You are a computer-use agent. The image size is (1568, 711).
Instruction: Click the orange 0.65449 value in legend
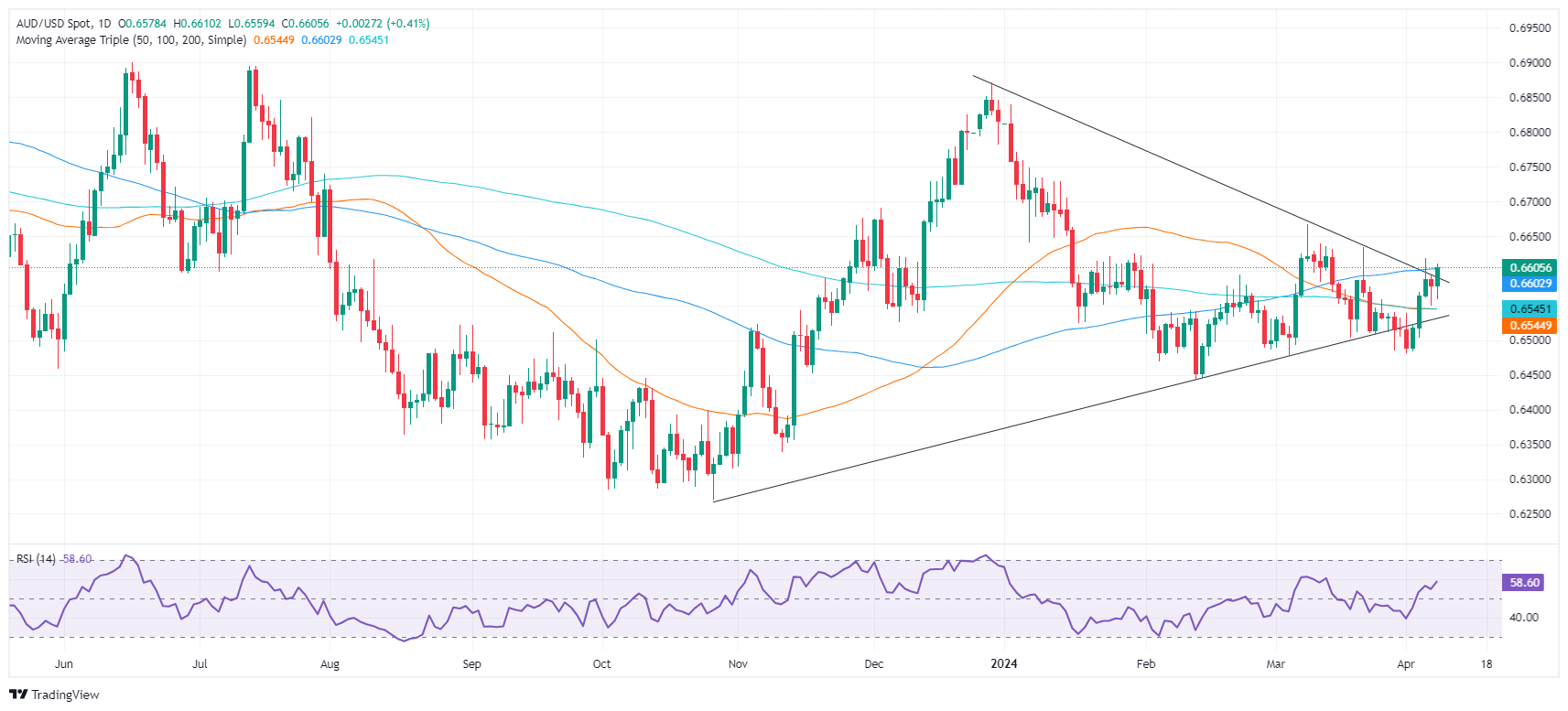pyautogui.click(x=274, y=40)
